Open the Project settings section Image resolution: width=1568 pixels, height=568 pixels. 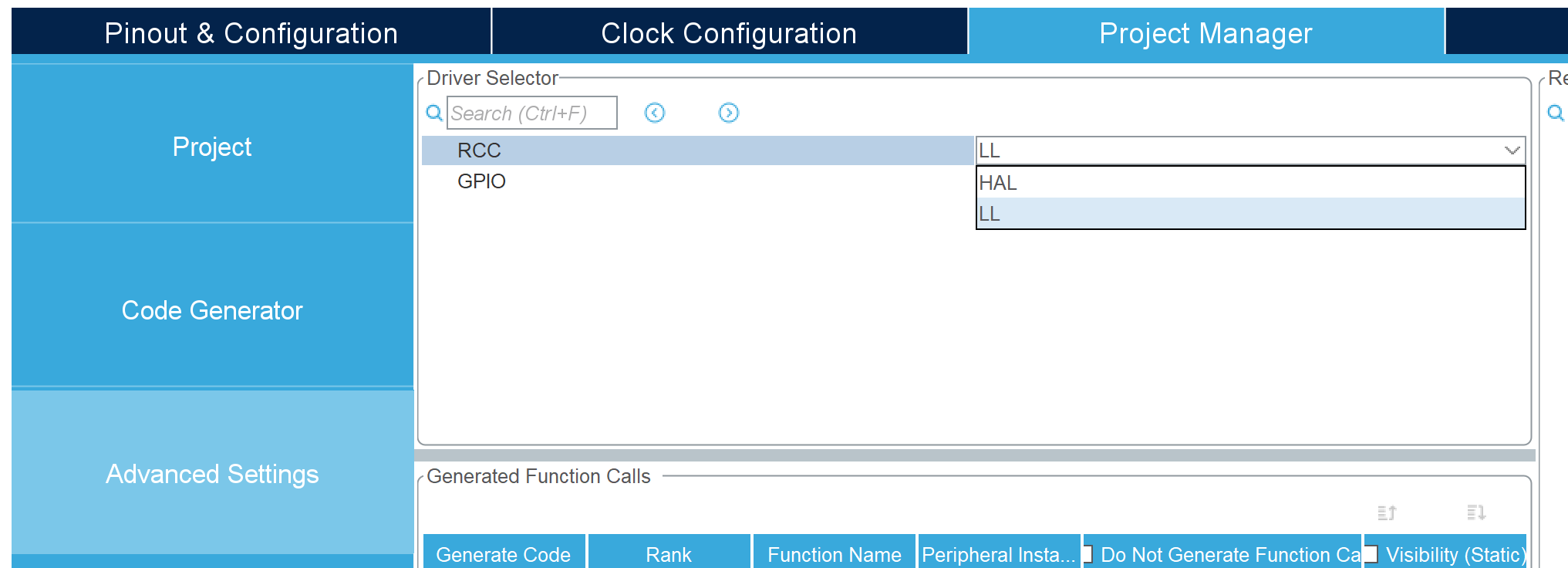[x=212, y=147]
